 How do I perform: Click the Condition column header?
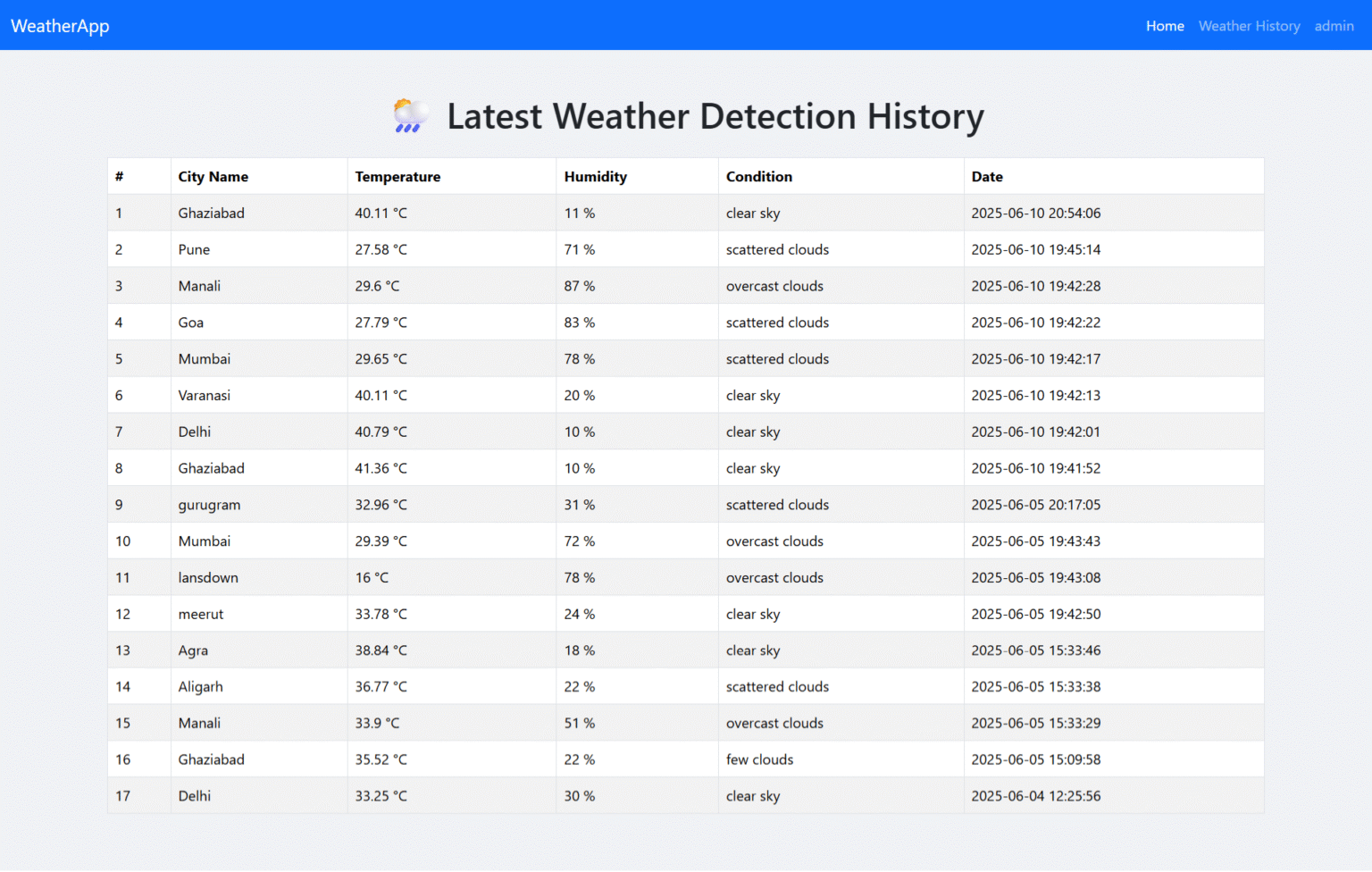pyautogui.click(x=758, y=177)
